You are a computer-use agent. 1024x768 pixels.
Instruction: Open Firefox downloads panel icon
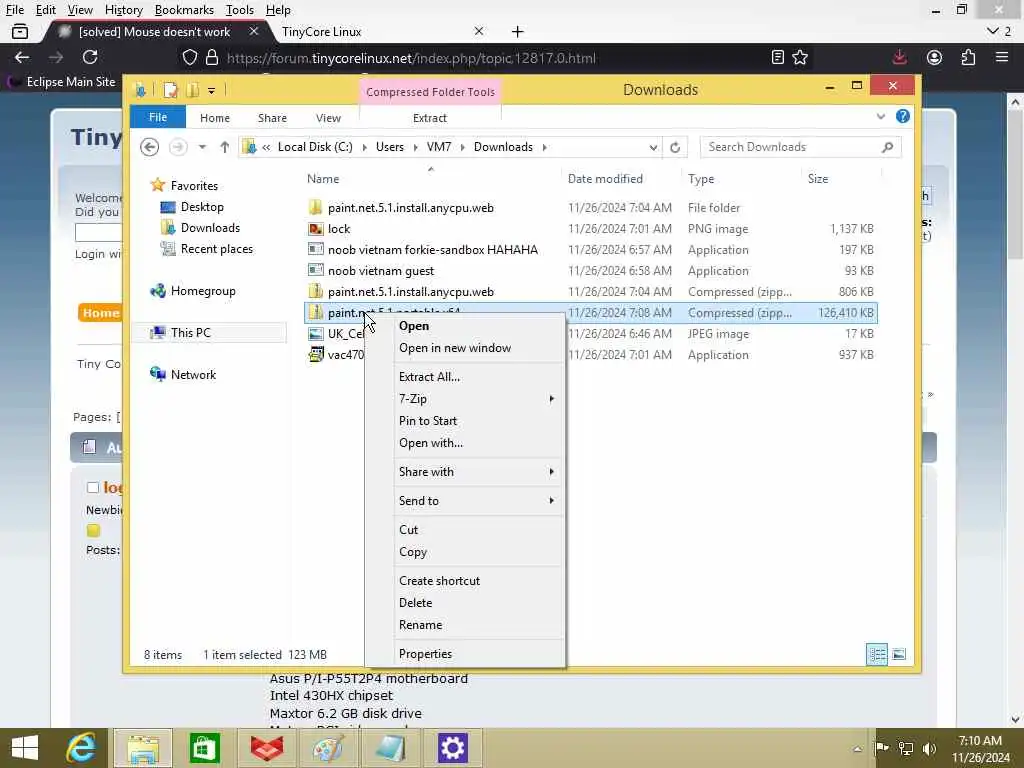point(899,57)
